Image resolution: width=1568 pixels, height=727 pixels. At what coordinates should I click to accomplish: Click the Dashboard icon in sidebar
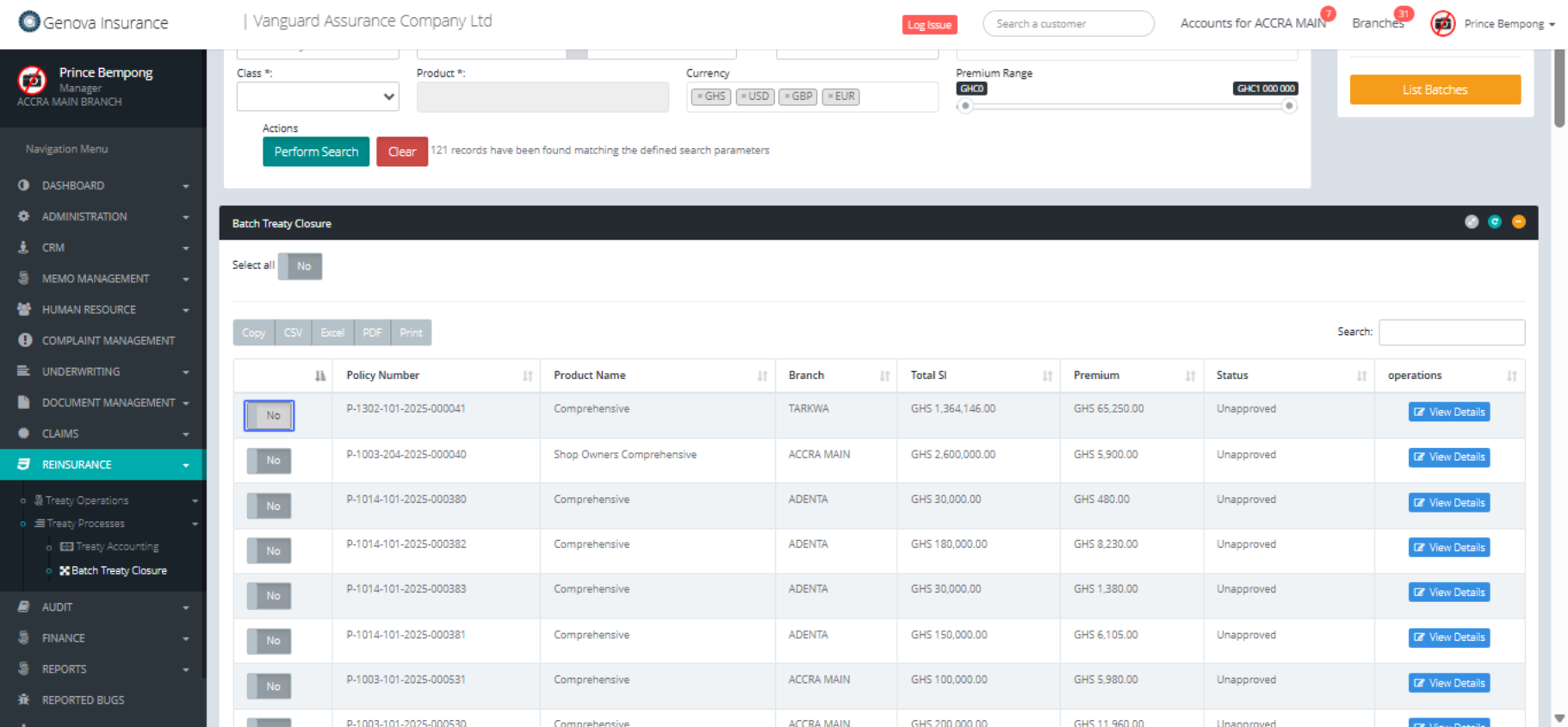24,185
